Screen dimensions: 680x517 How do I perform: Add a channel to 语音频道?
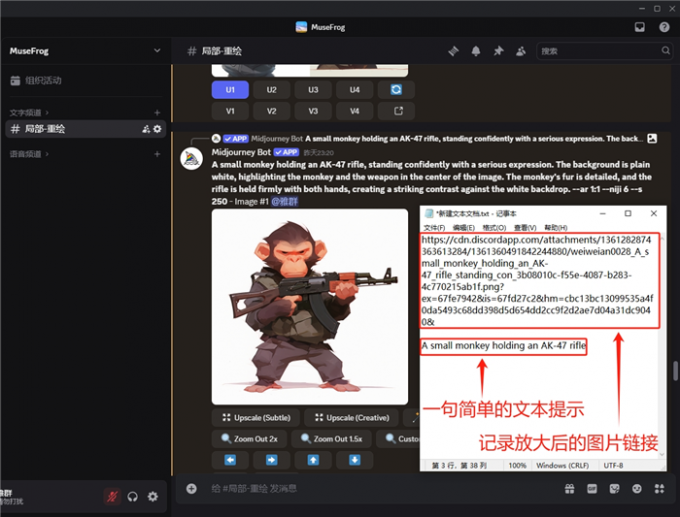(x=157, y=154)
